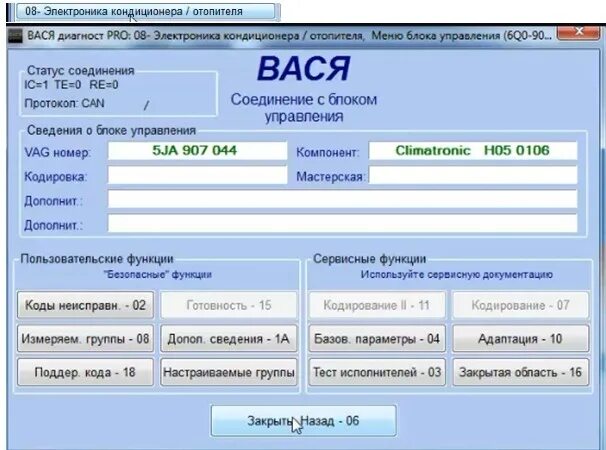Click the 08- Электроника кондиционера / отопителя button
The image size is (606, 450).
pos(145,11)
